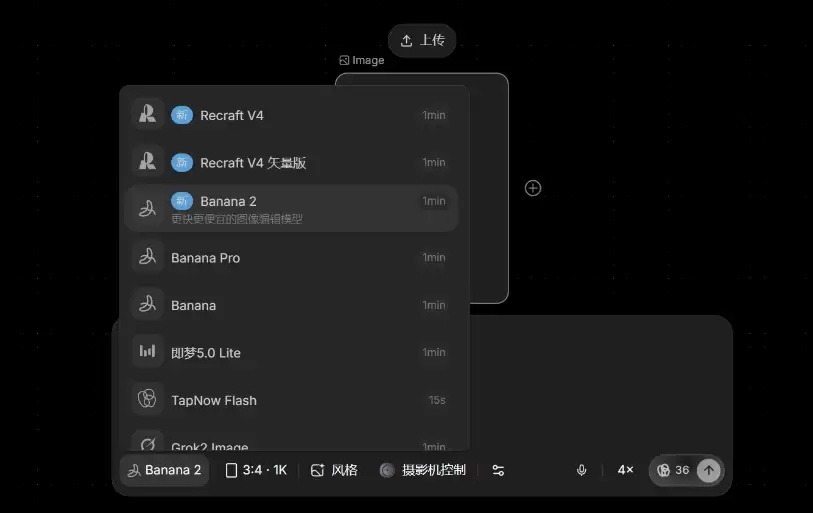This screenshot has width=813, height=513.
Task: Click the 15s time for TapNow Flash
Action: tap(437, 400)
